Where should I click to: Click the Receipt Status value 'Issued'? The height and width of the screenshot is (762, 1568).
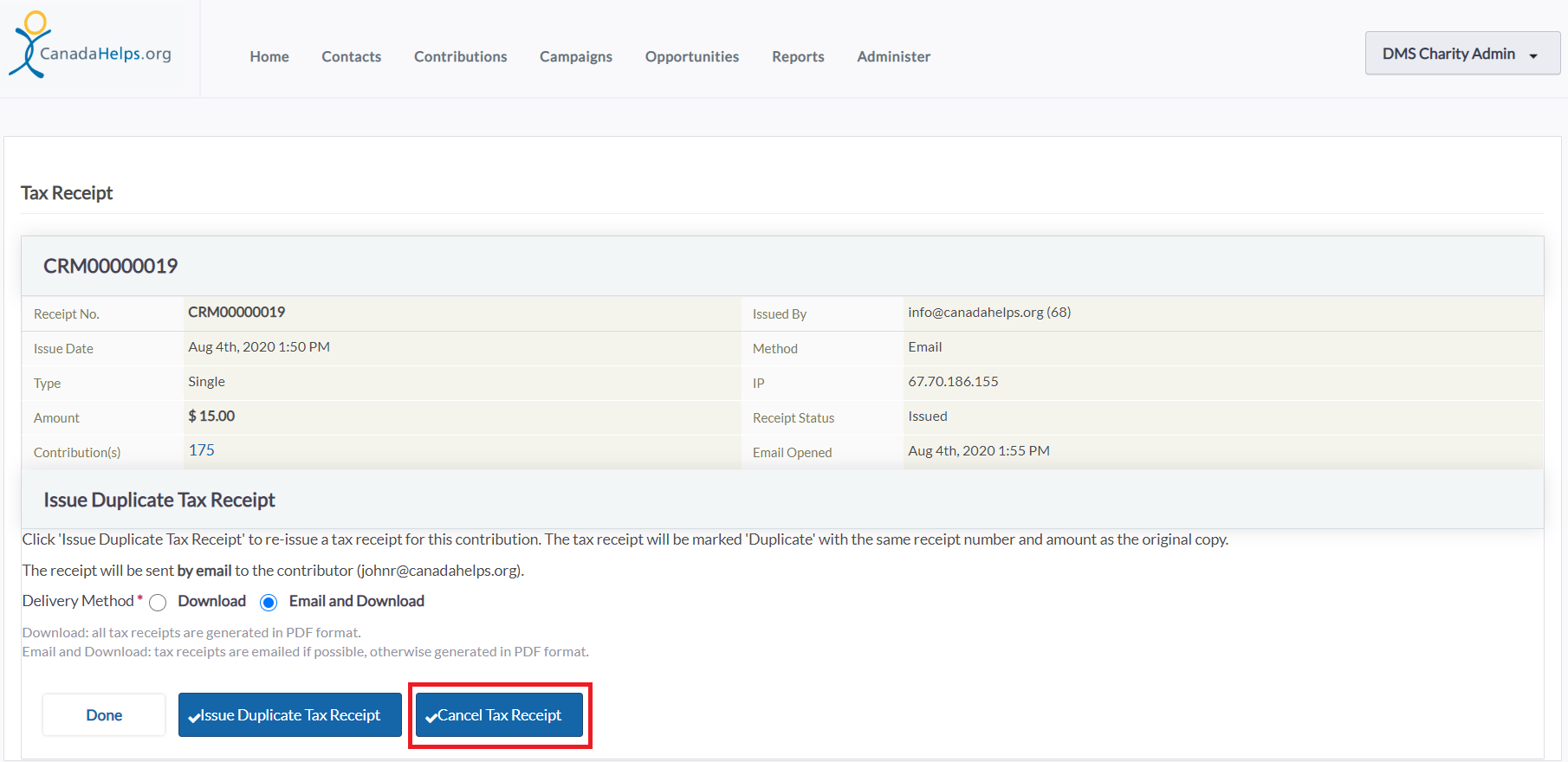[x=928, y=416]
